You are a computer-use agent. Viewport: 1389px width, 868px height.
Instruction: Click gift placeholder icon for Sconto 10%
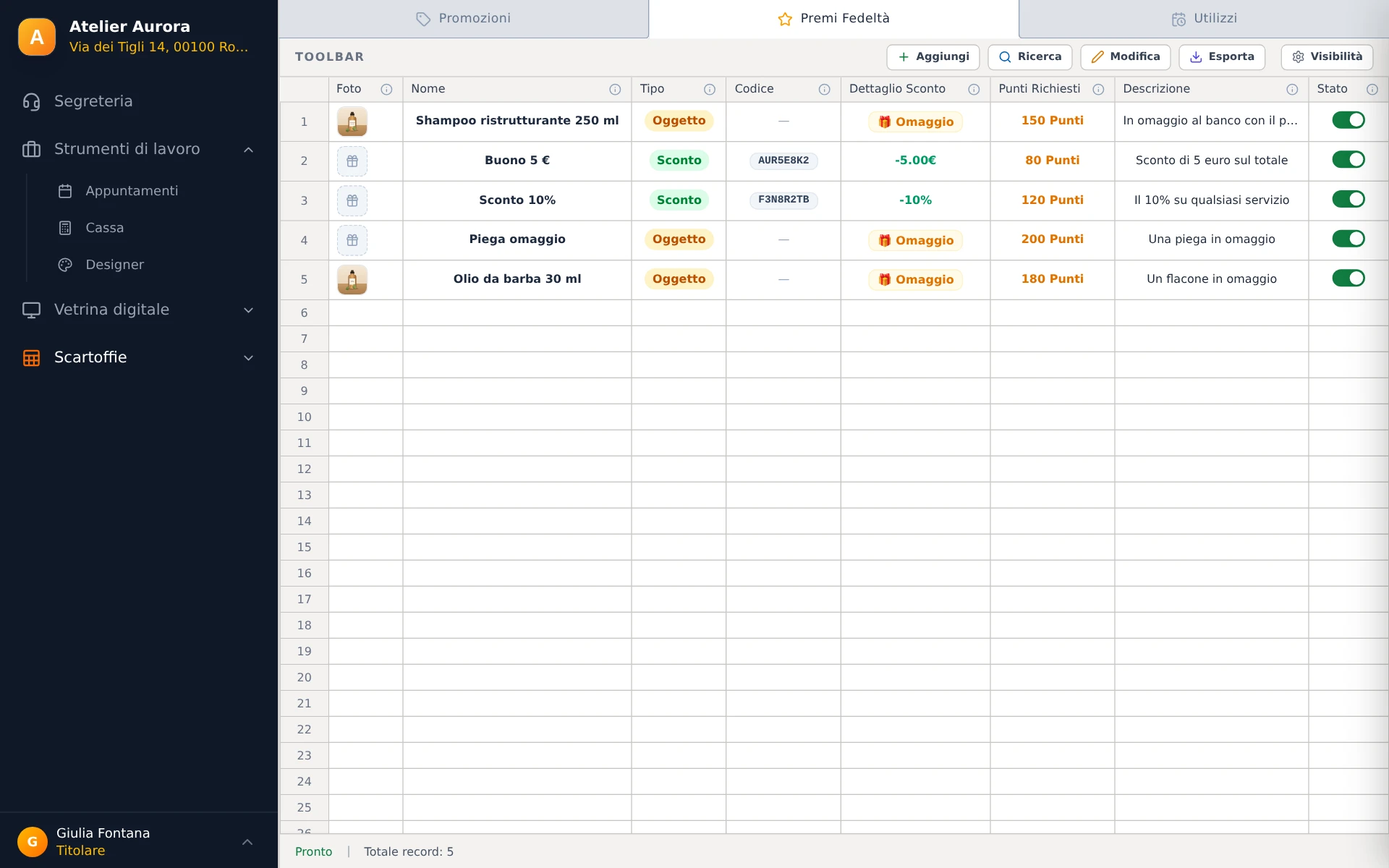352,201
